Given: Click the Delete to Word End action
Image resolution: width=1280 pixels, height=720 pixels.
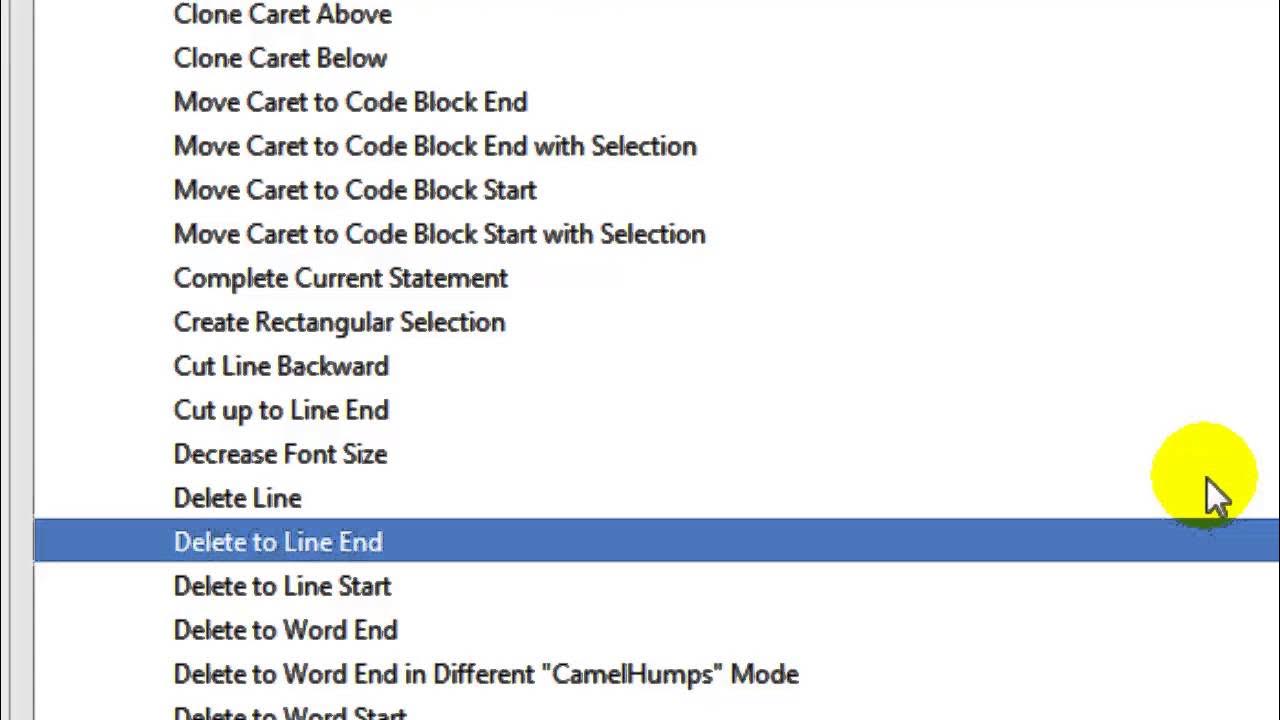Looking at the screenshot, I should coord(285,630).
